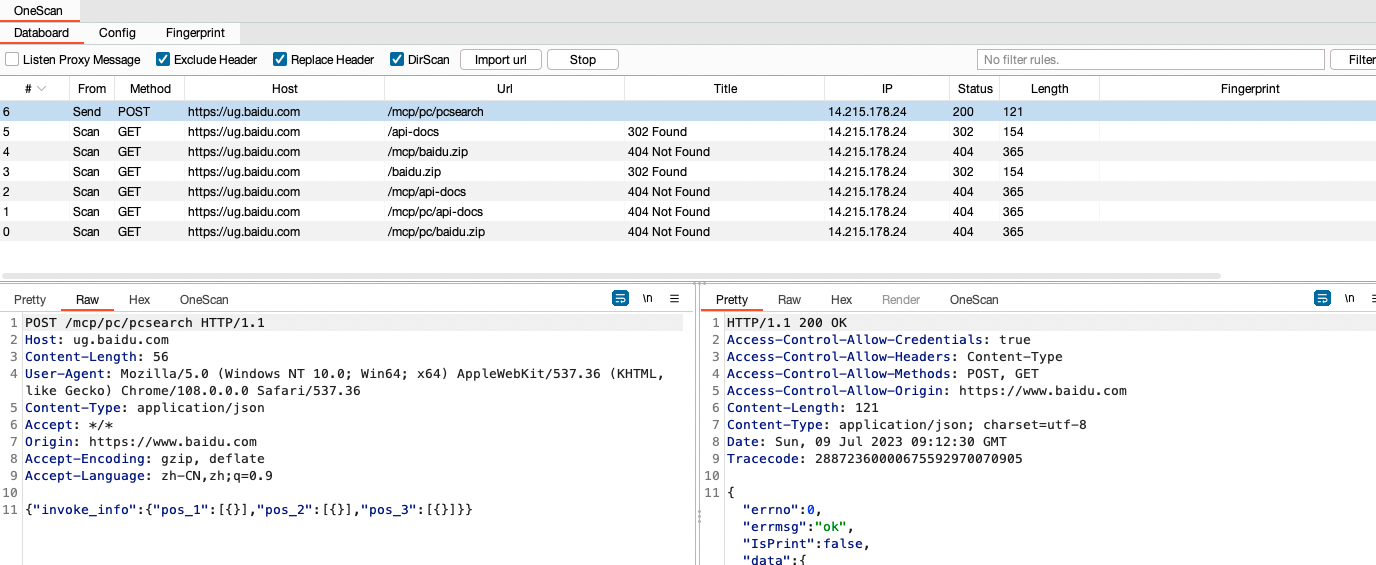Click the Stop button
Viewport: 1376px width, 565px height.
point(583,59)
